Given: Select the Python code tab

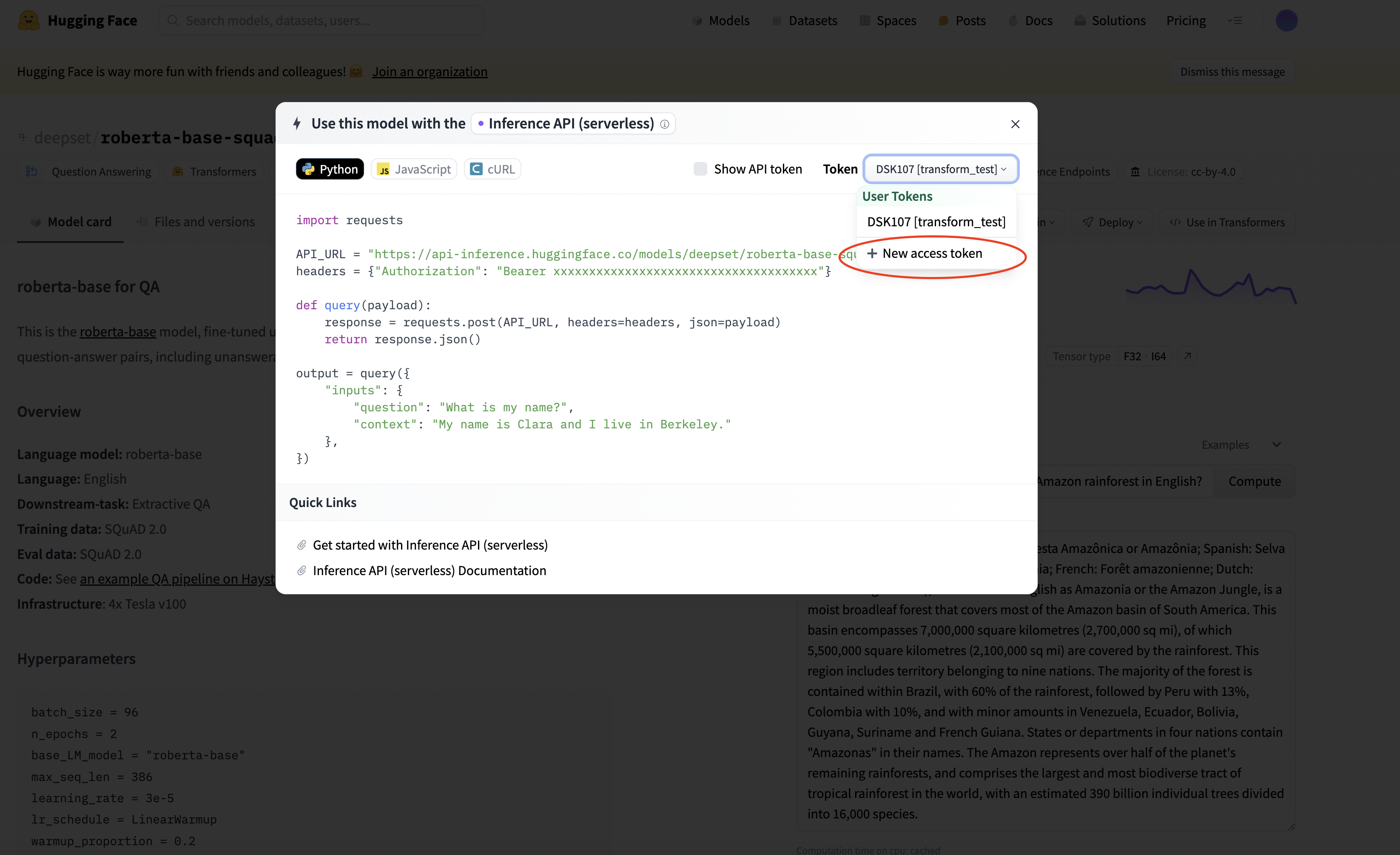Looking at the screenshot, I should click(x=330, y=169).
